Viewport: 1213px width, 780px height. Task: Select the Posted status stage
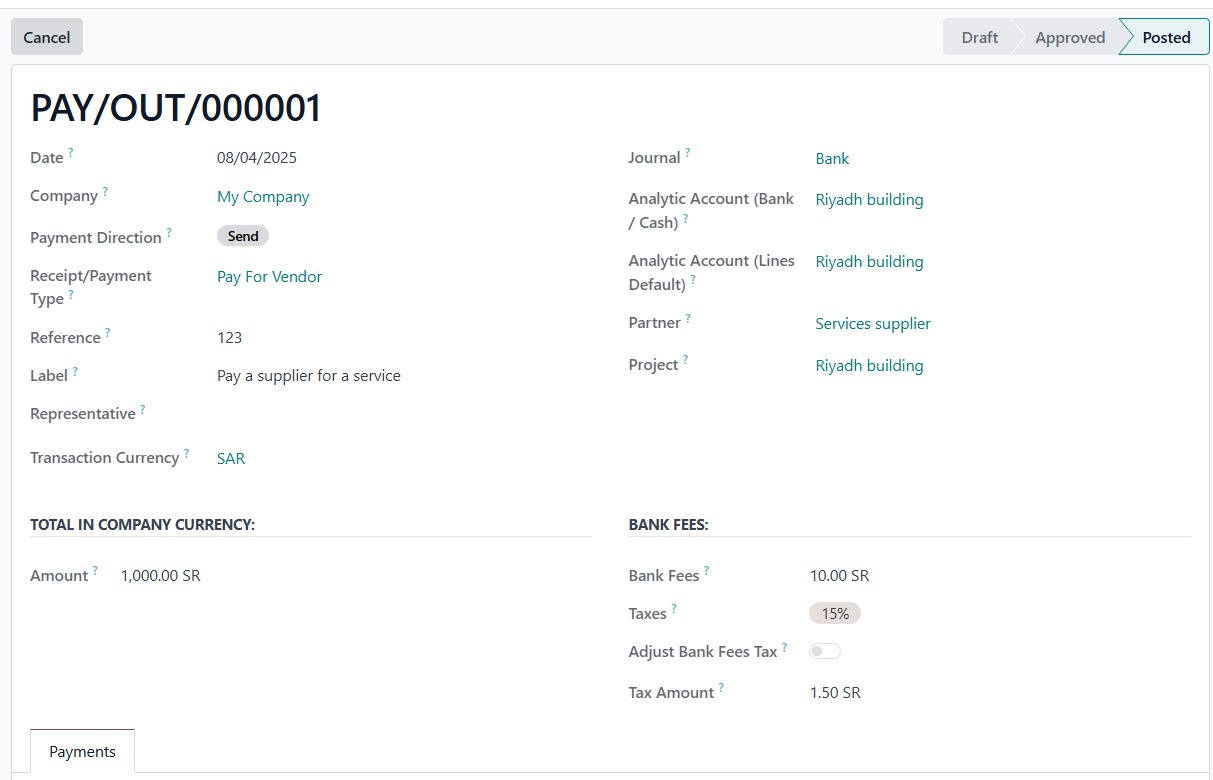1166,37
